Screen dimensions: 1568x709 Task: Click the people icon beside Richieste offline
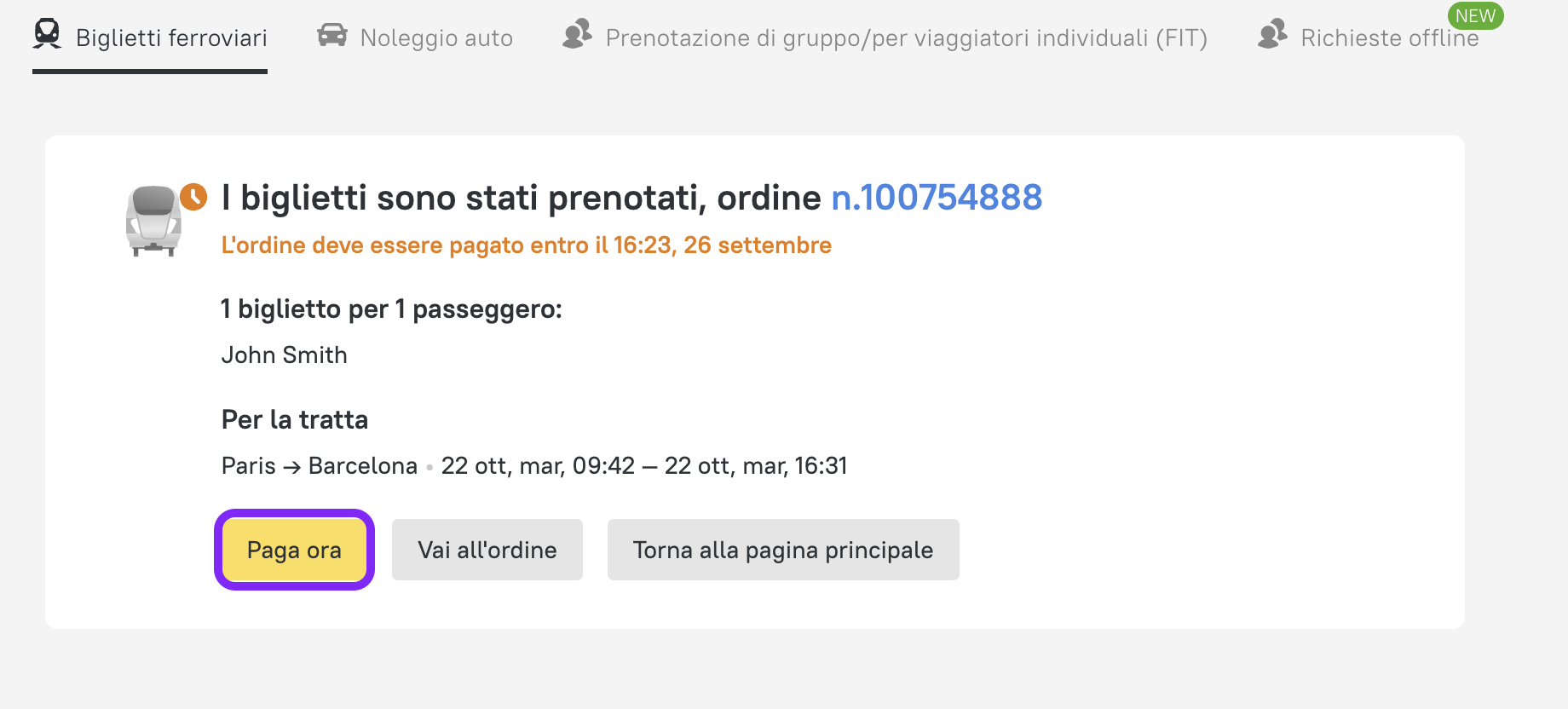pyautogui.click(x=1272, y=34)
